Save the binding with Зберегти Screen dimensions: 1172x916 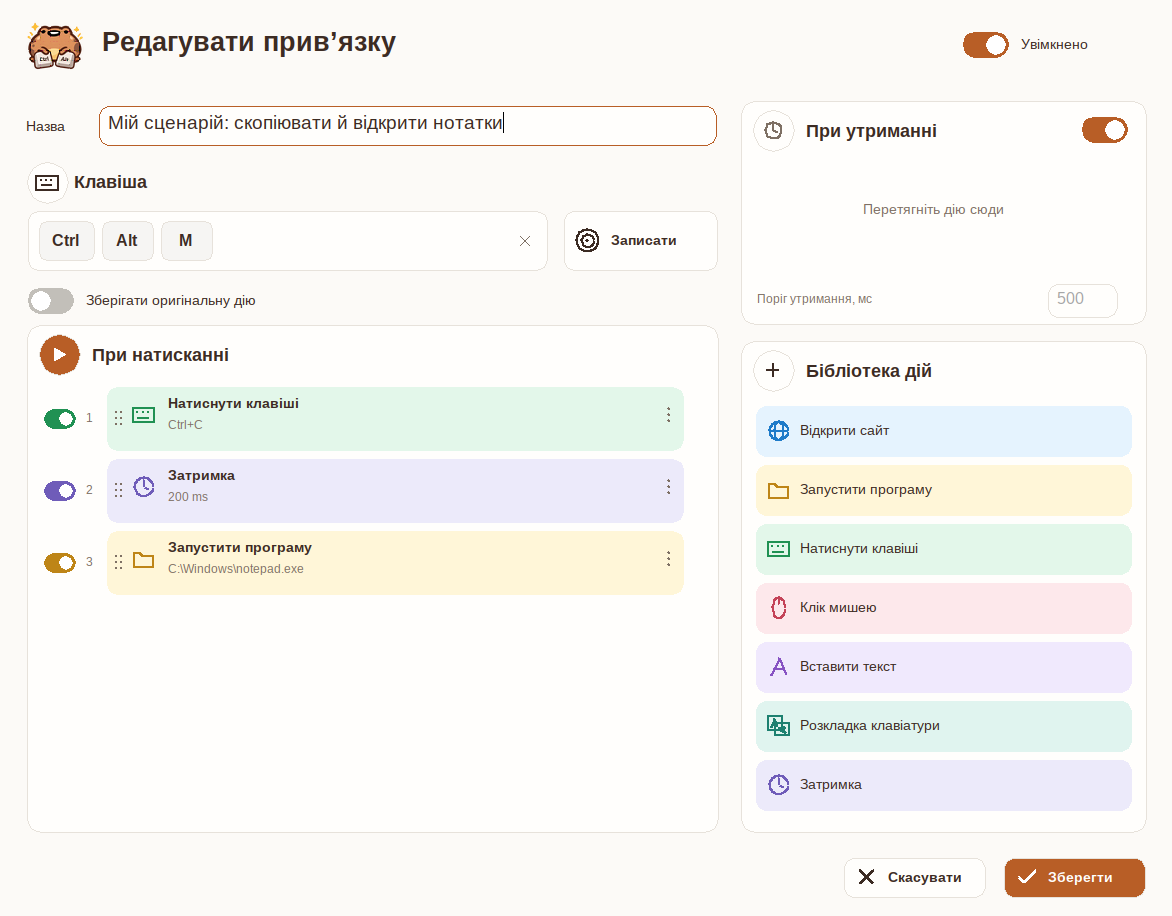pyautogui.click(x=1074, y=877)
